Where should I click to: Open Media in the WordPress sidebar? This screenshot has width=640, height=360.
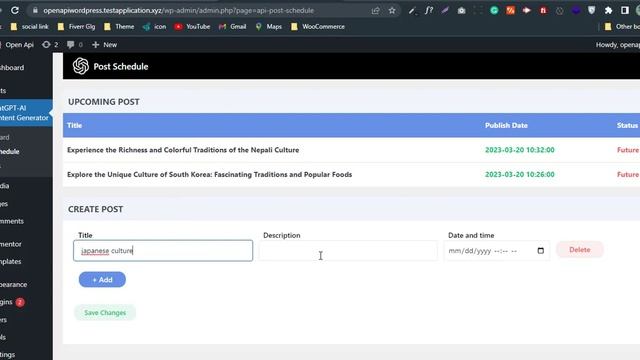(5, 186)
